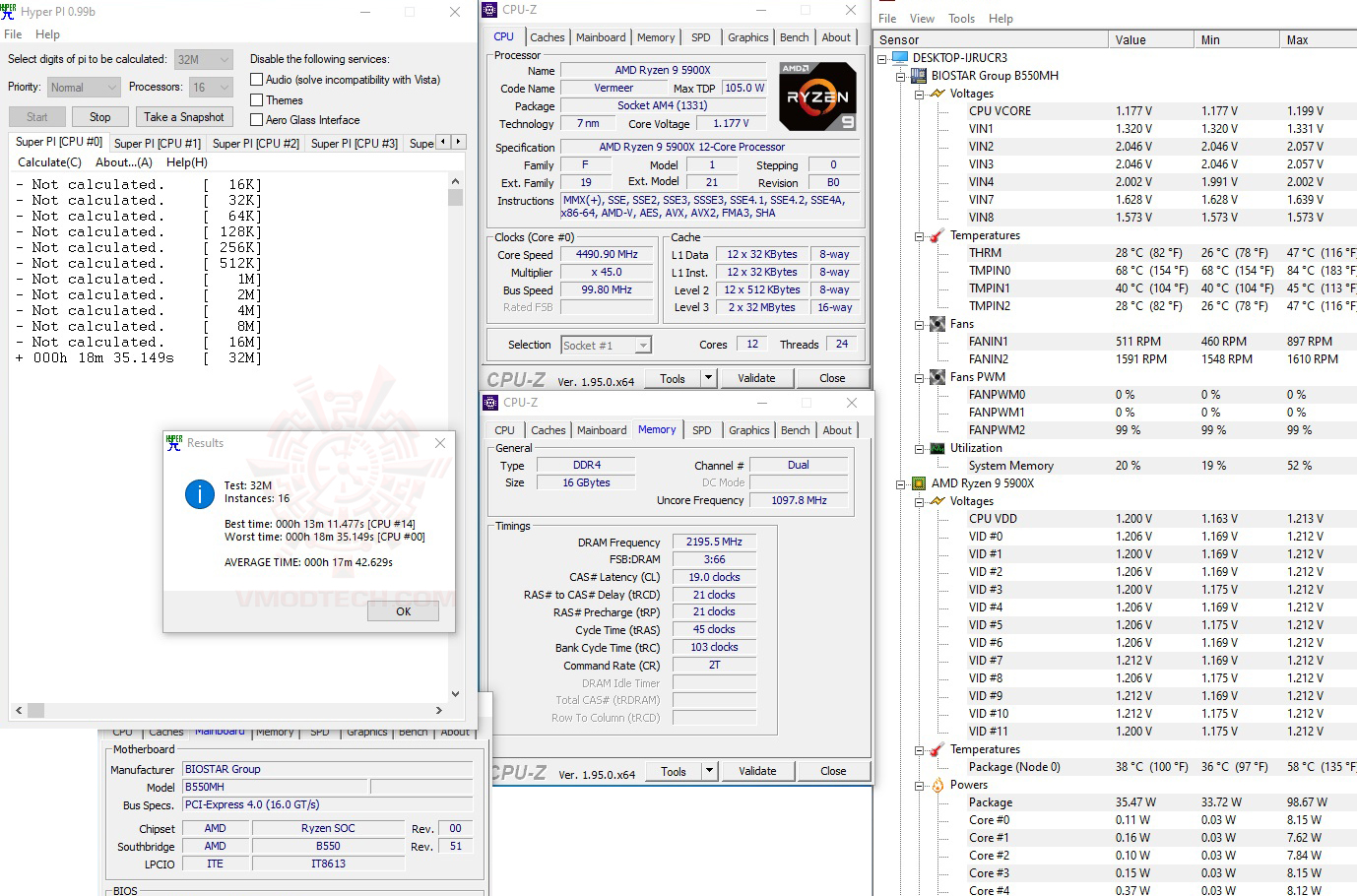
Task: Click the Sensor column header in HWMonitor
Action: 991,40
